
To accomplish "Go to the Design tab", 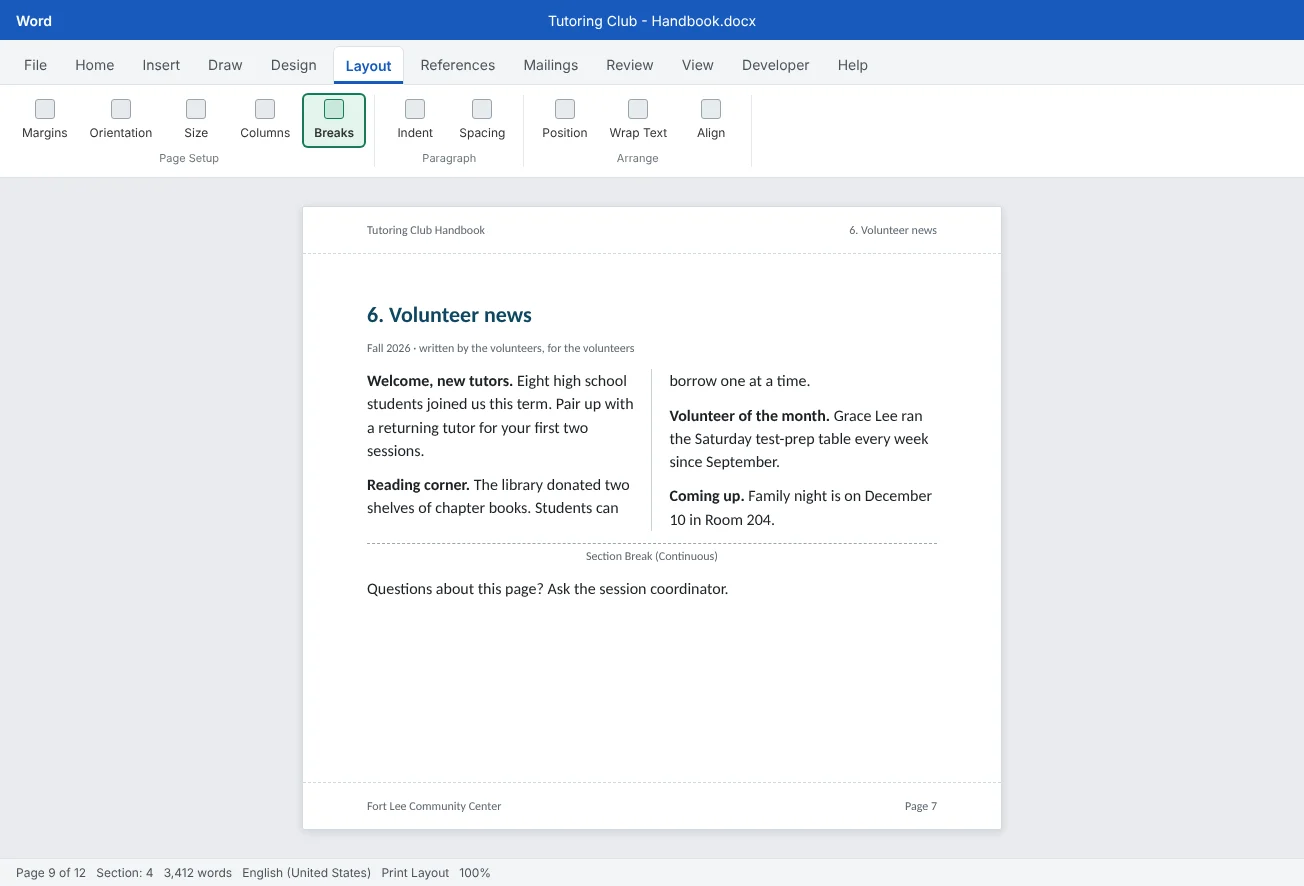I will click(294, 65).
